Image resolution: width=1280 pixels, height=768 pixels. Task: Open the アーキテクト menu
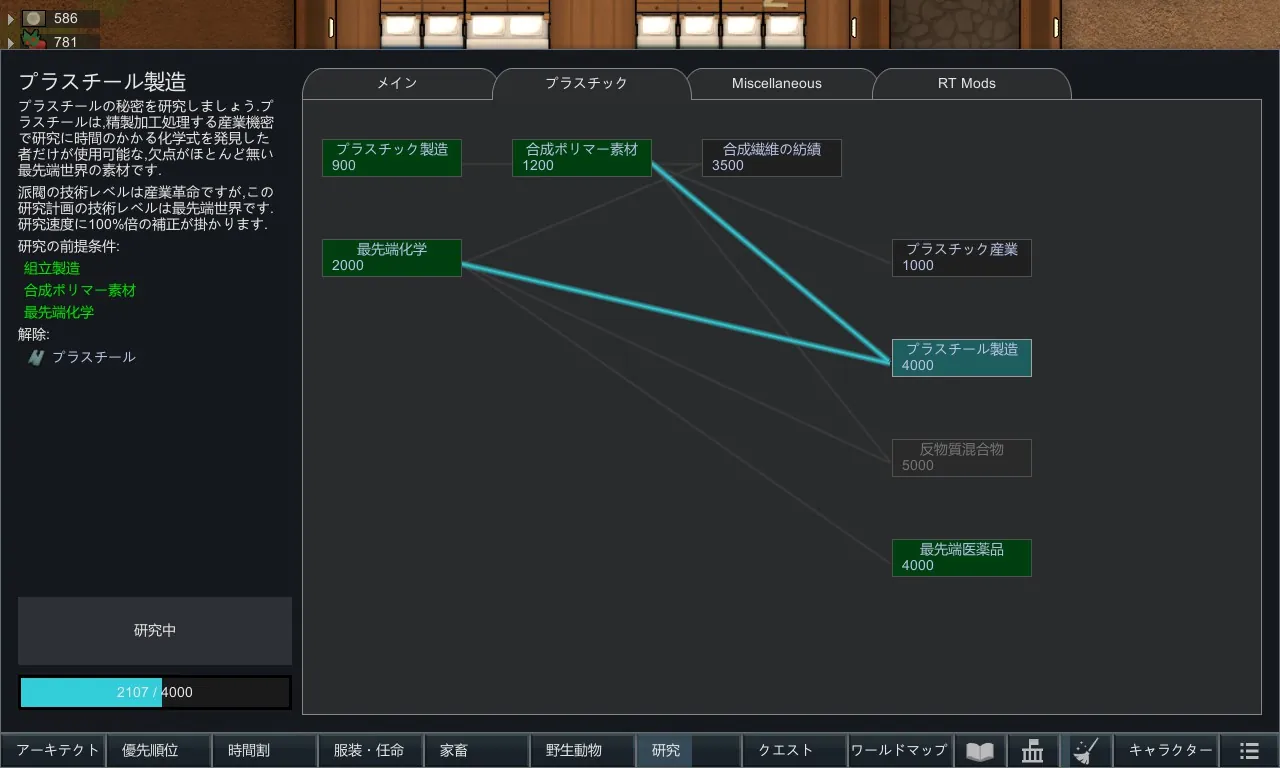58,750
